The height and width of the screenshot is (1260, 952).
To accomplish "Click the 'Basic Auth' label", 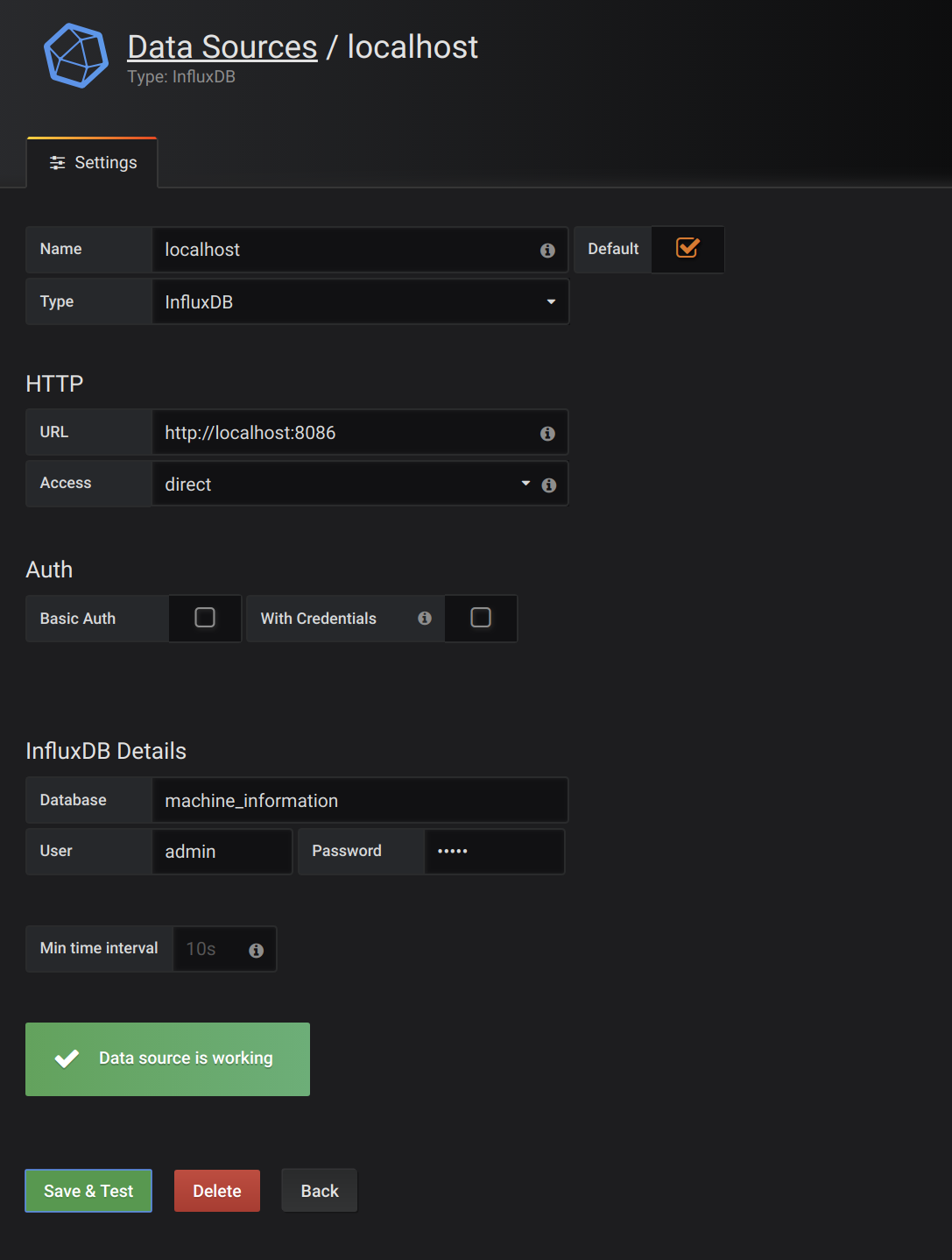I will [78, 619].
